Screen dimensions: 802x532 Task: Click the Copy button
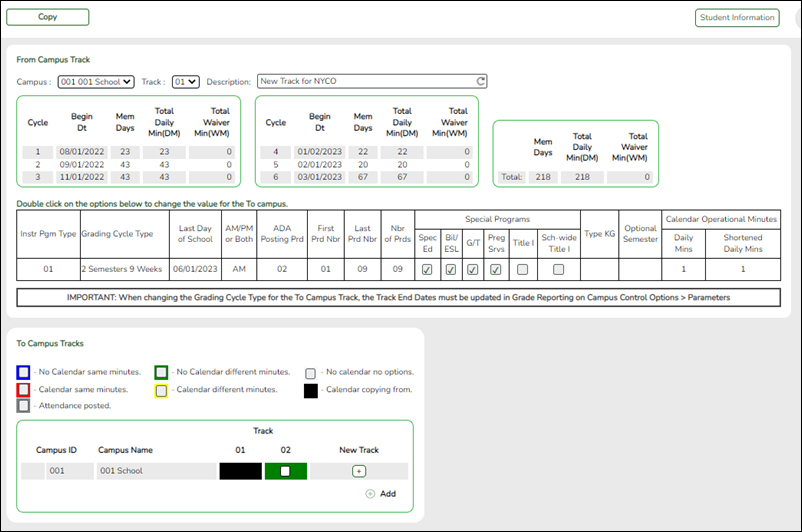(x=47, y=17)
